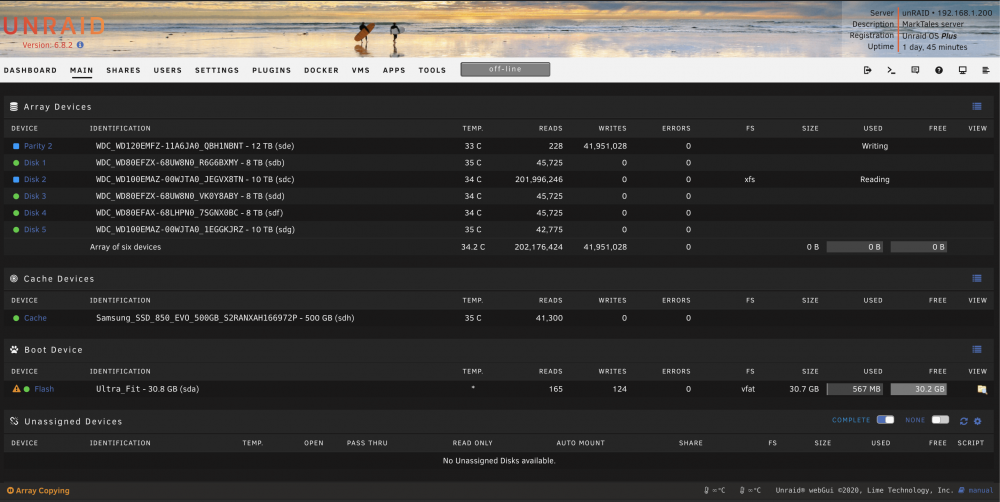
Task: Click the off-line status button
Action: click(505, 69)
